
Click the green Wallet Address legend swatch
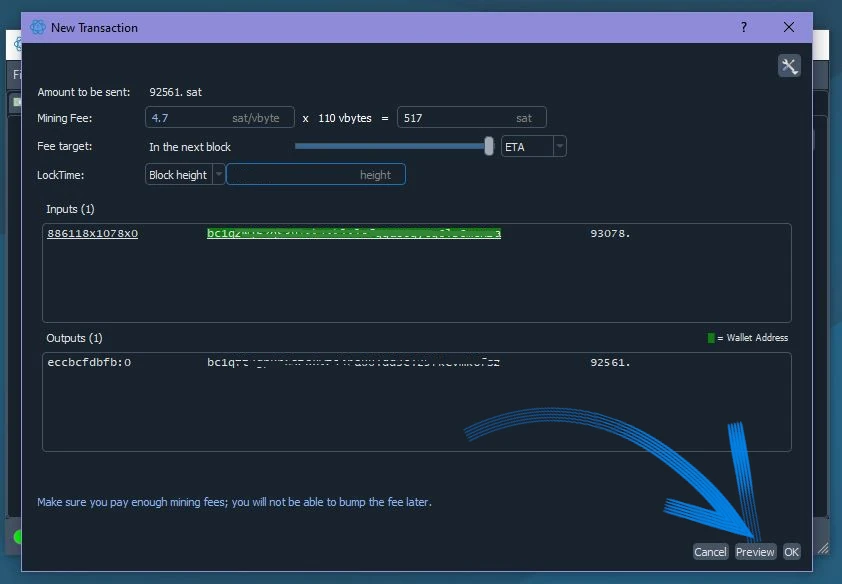711,338
